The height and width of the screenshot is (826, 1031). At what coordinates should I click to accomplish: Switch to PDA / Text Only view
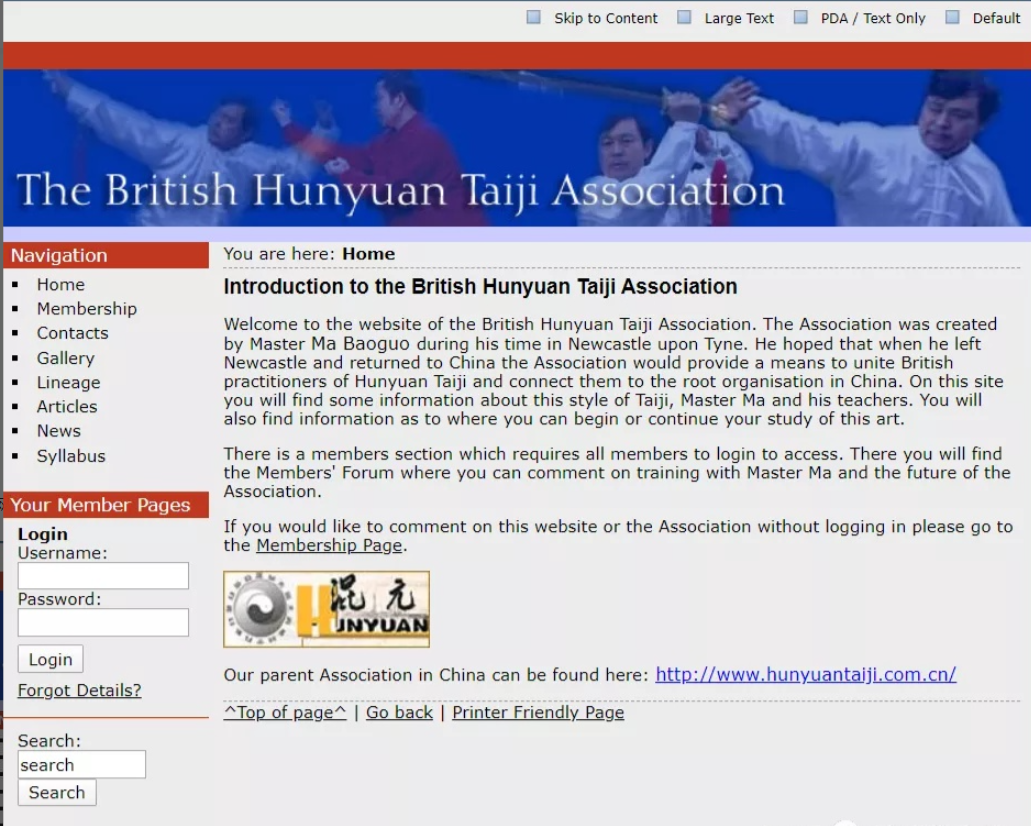(873, 18)
